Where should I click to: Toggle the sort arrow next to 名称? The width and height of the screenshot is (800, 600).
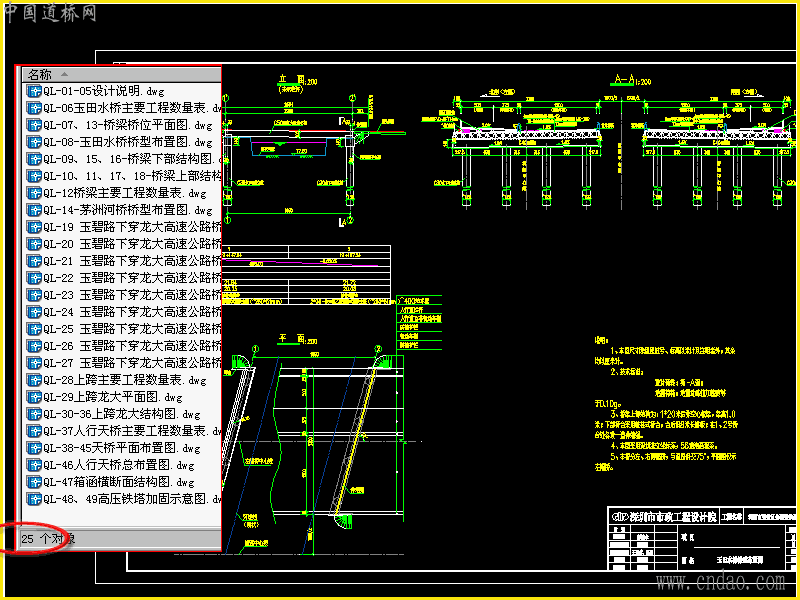[64, 74]
